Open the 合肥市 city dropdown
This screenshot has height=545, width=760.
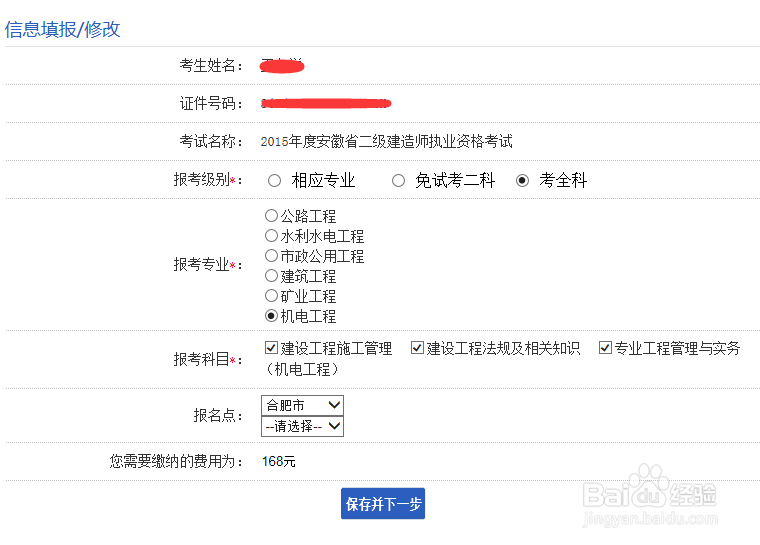(302, 405)
